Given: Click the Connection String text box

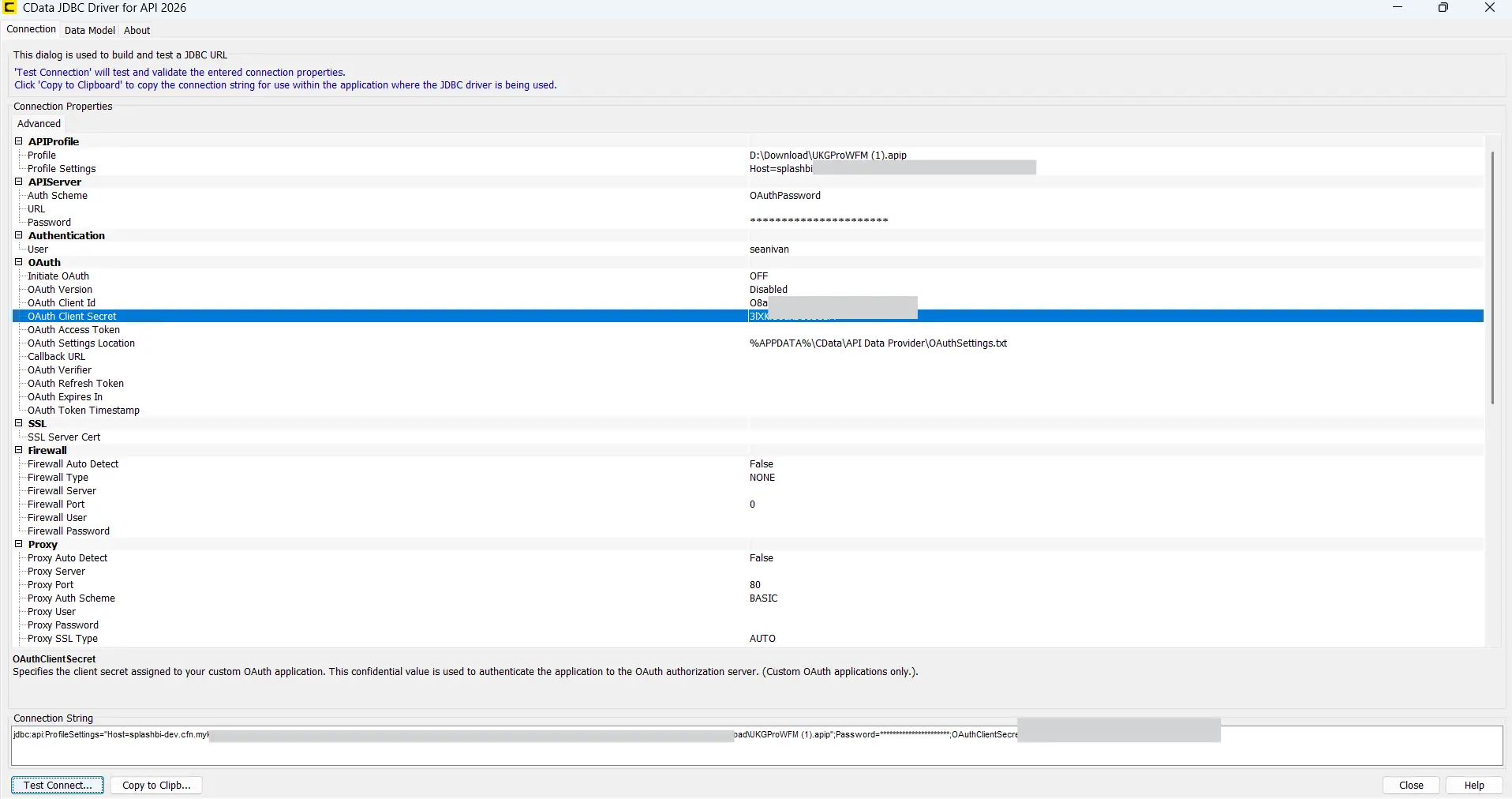Looking at the screenshot, I should (x=757, y=746).
